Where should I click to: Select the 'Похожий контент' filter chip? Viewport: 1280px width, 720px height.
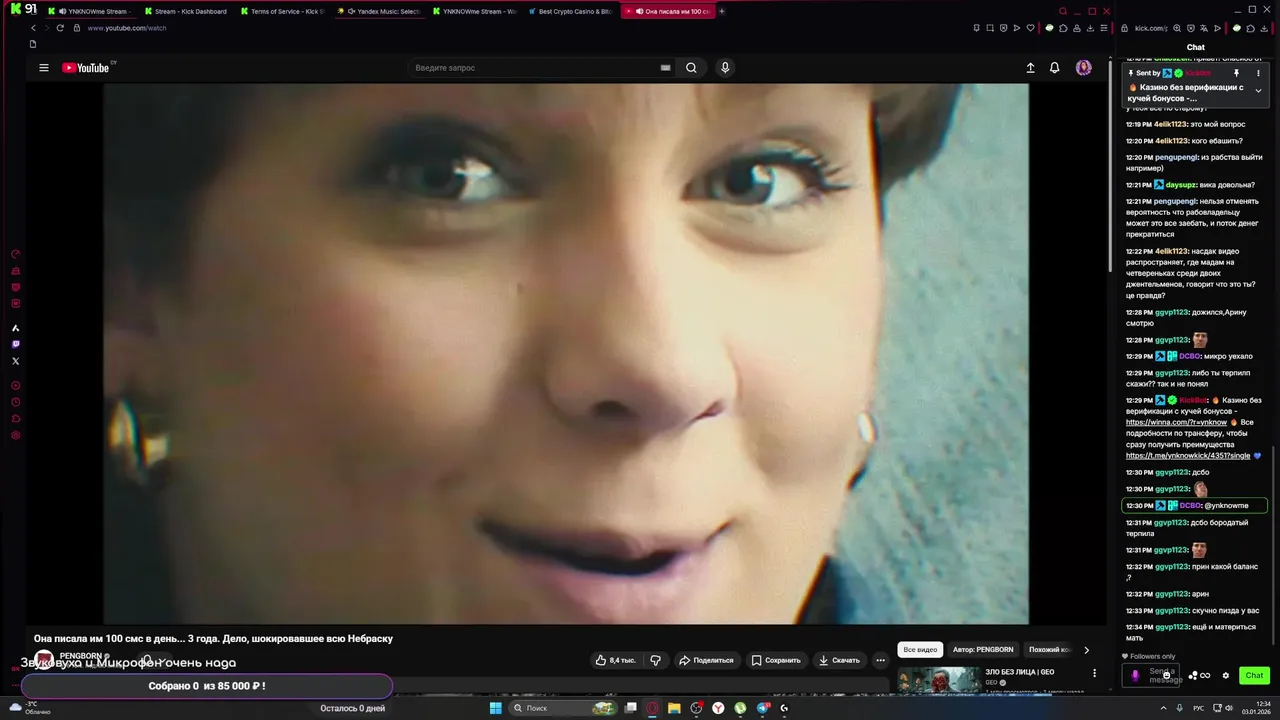(1049, 650)
